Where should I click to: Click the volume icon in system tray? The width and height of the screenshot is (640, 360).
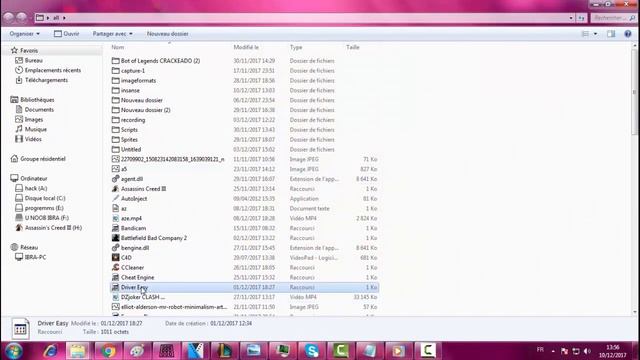pos(587,351)
